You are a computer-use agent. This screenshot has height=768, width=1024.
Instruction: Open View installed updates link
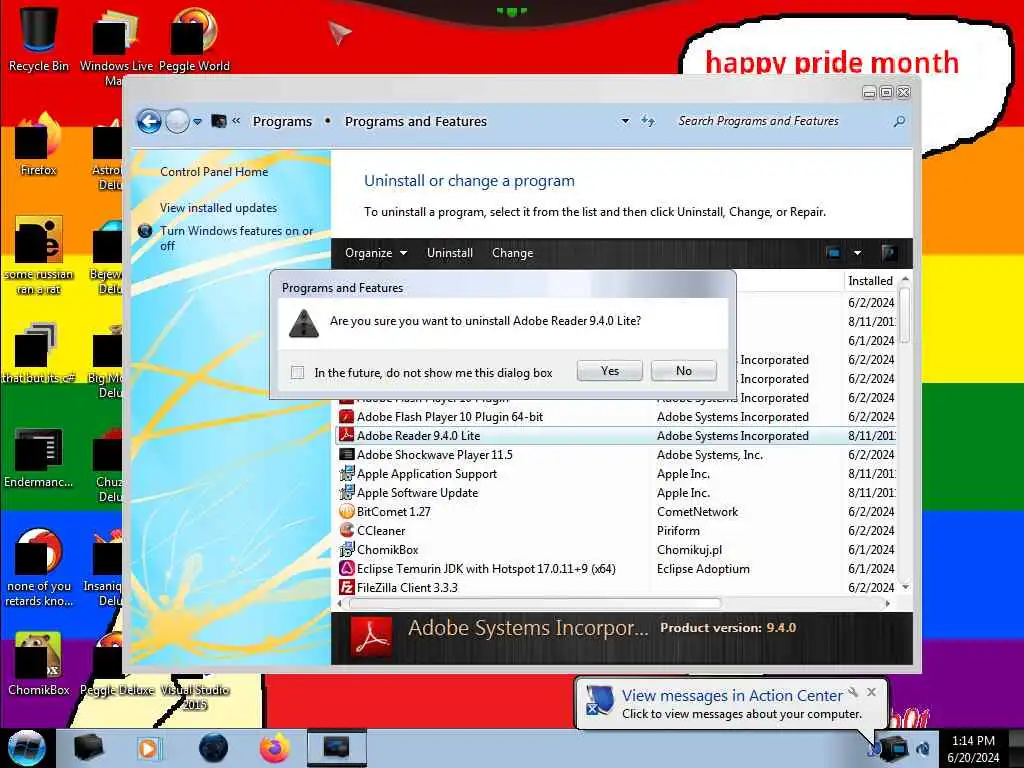(218, 208)
